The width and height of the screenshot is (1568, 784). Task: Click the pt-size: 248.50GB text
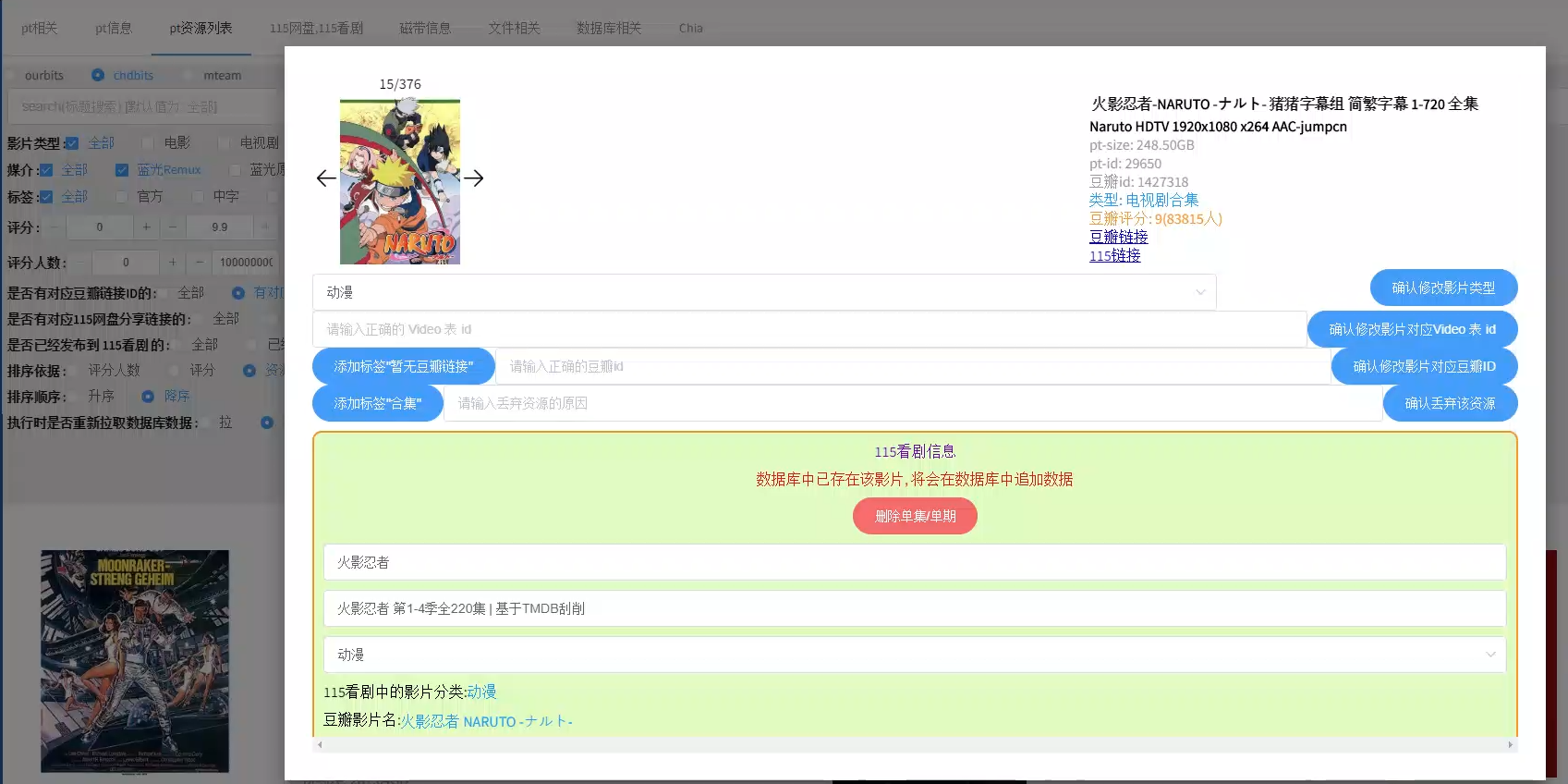(x=1142, y=145)
